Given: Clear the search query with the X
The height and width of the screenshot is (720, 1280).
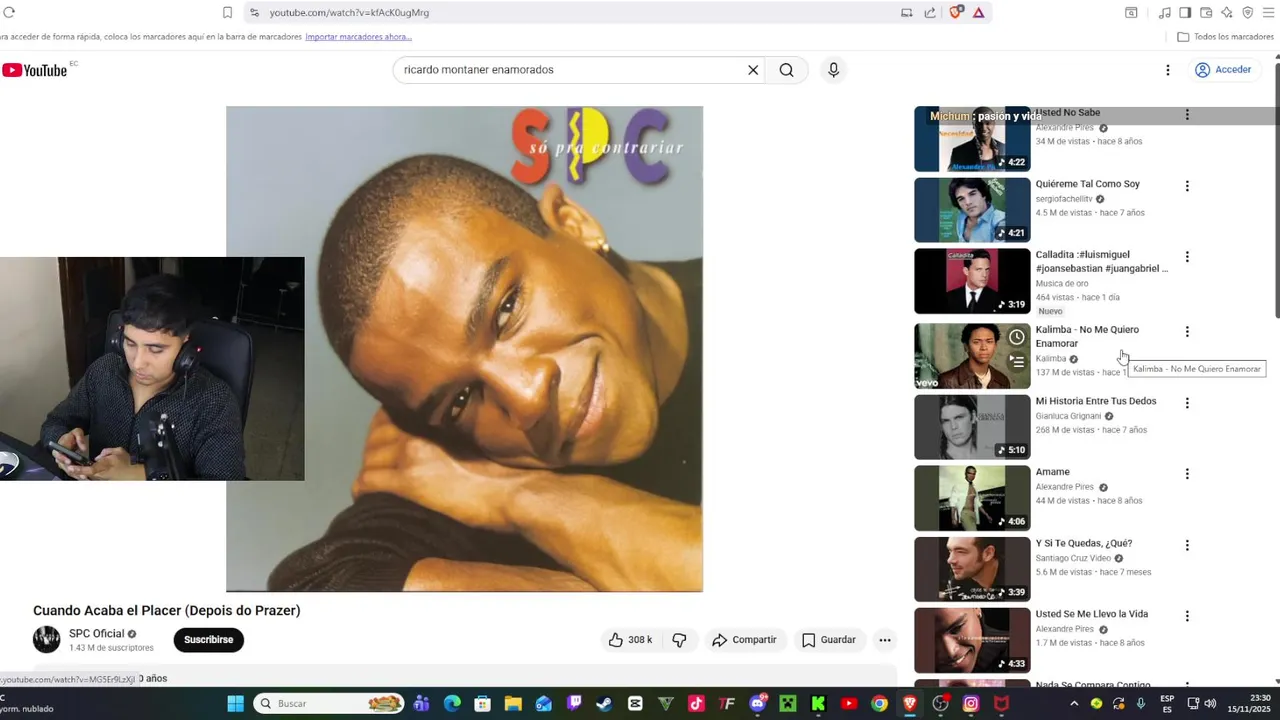Looking at the screenshot, I should point(753,70).
